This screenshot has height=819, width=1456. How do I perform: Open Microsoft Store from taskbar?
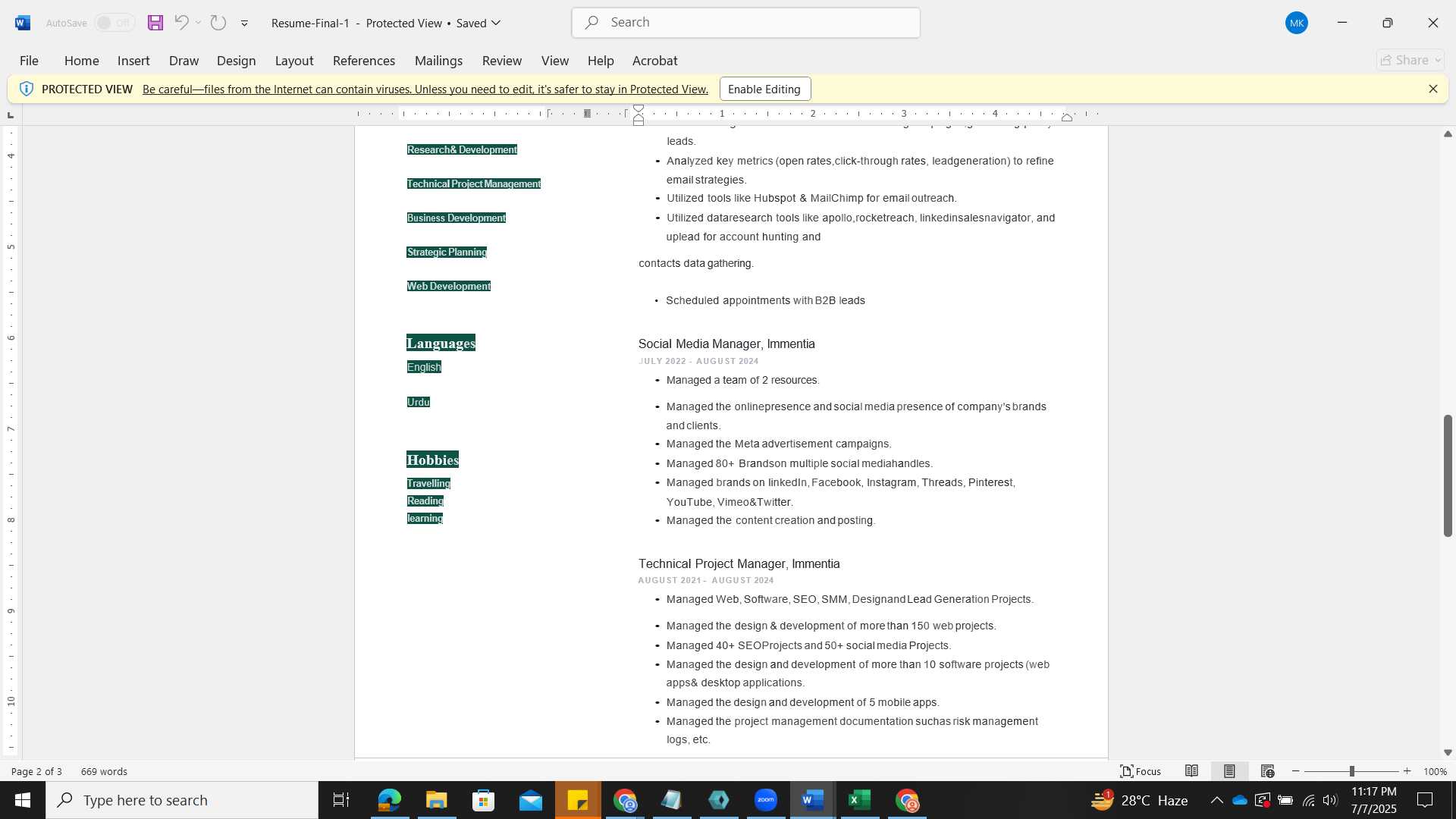[483, 800]
